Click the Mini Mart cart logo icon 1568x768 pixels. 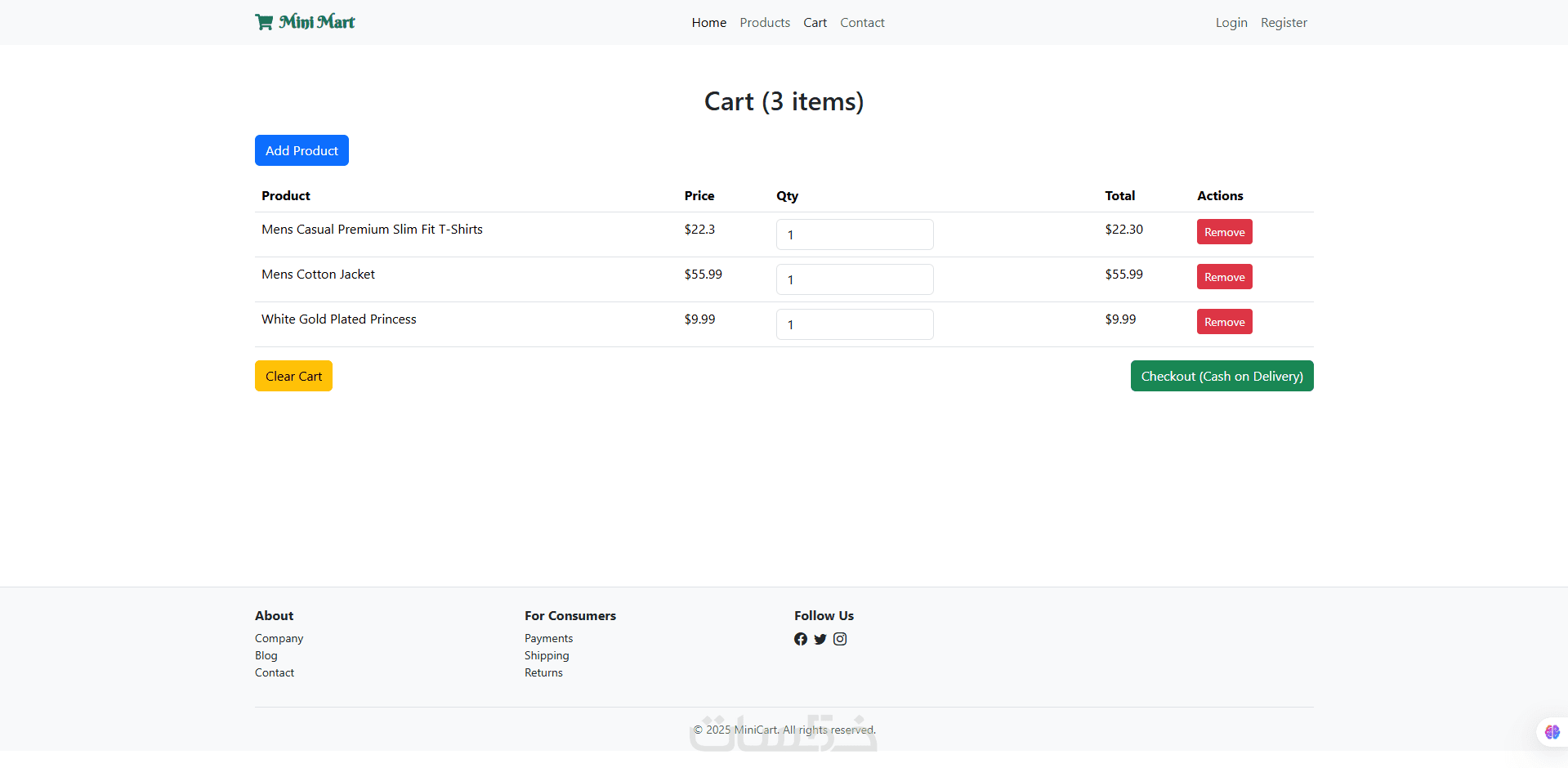coord(264,22)
